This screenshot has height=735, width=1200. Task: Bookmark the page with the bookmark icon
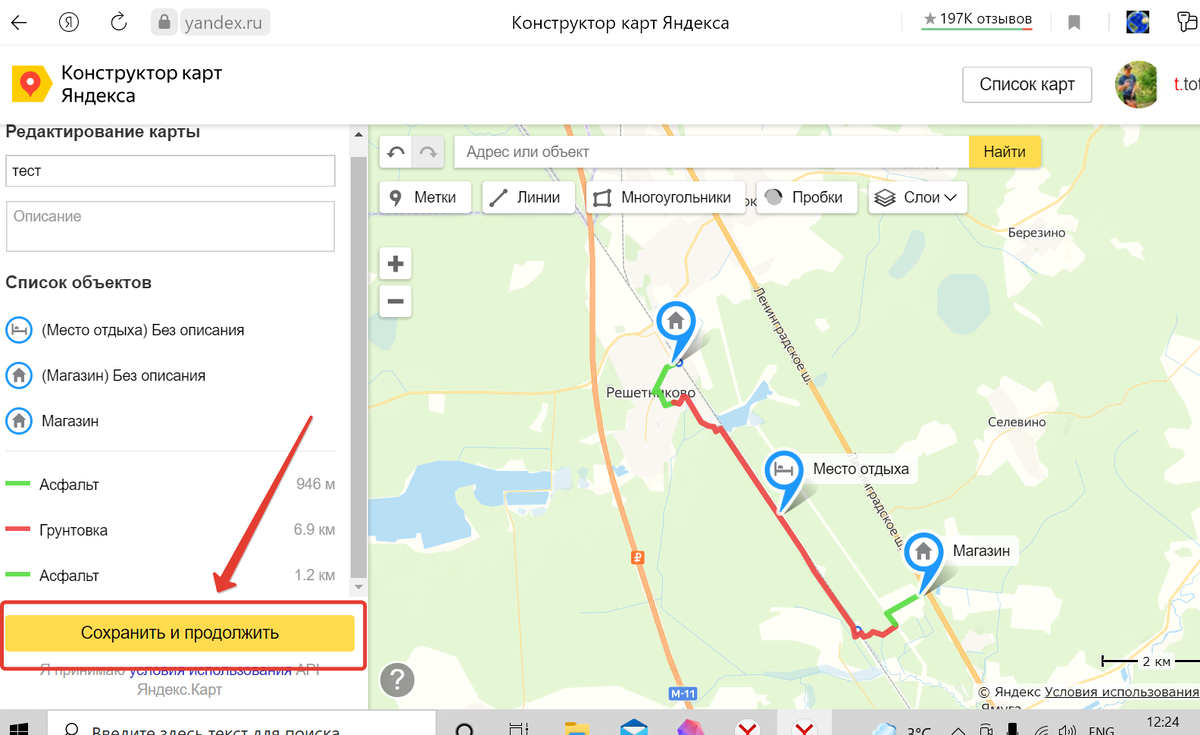click(x=1075, y=22)
